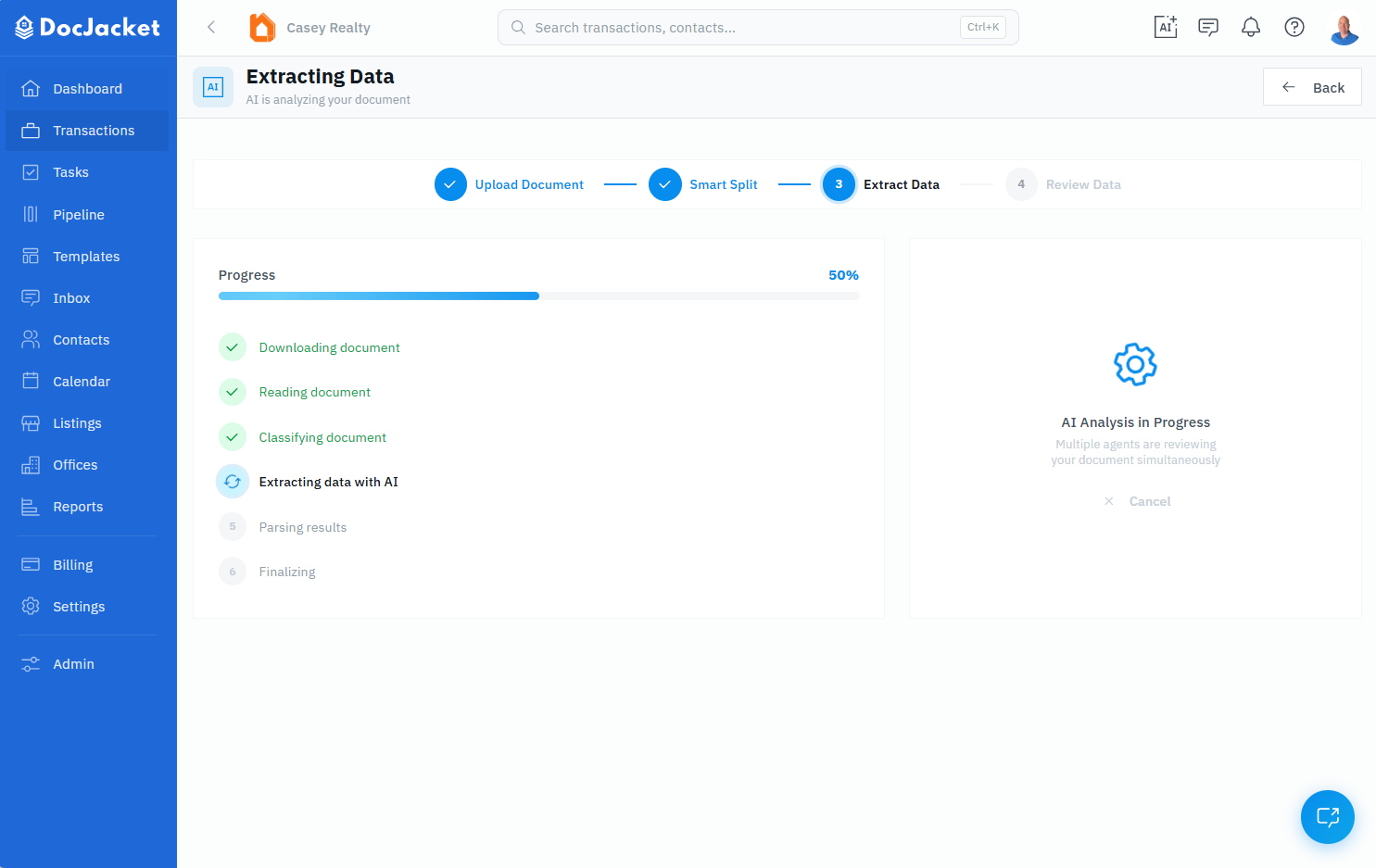Open the Calendar icon in the sidebar
Viewport: 1376px width, 868px height.
[x=31, y=381]
